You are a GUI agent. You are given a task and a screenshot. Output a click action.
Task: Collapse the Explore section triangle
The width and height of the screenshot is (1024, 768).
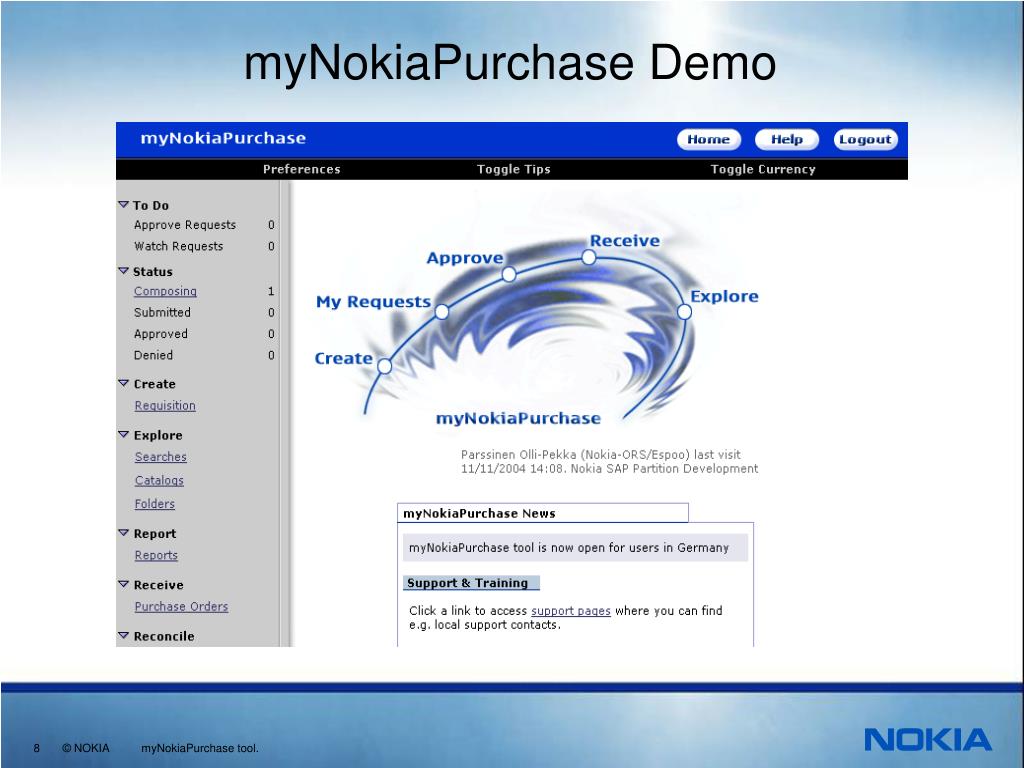point(123,434)
